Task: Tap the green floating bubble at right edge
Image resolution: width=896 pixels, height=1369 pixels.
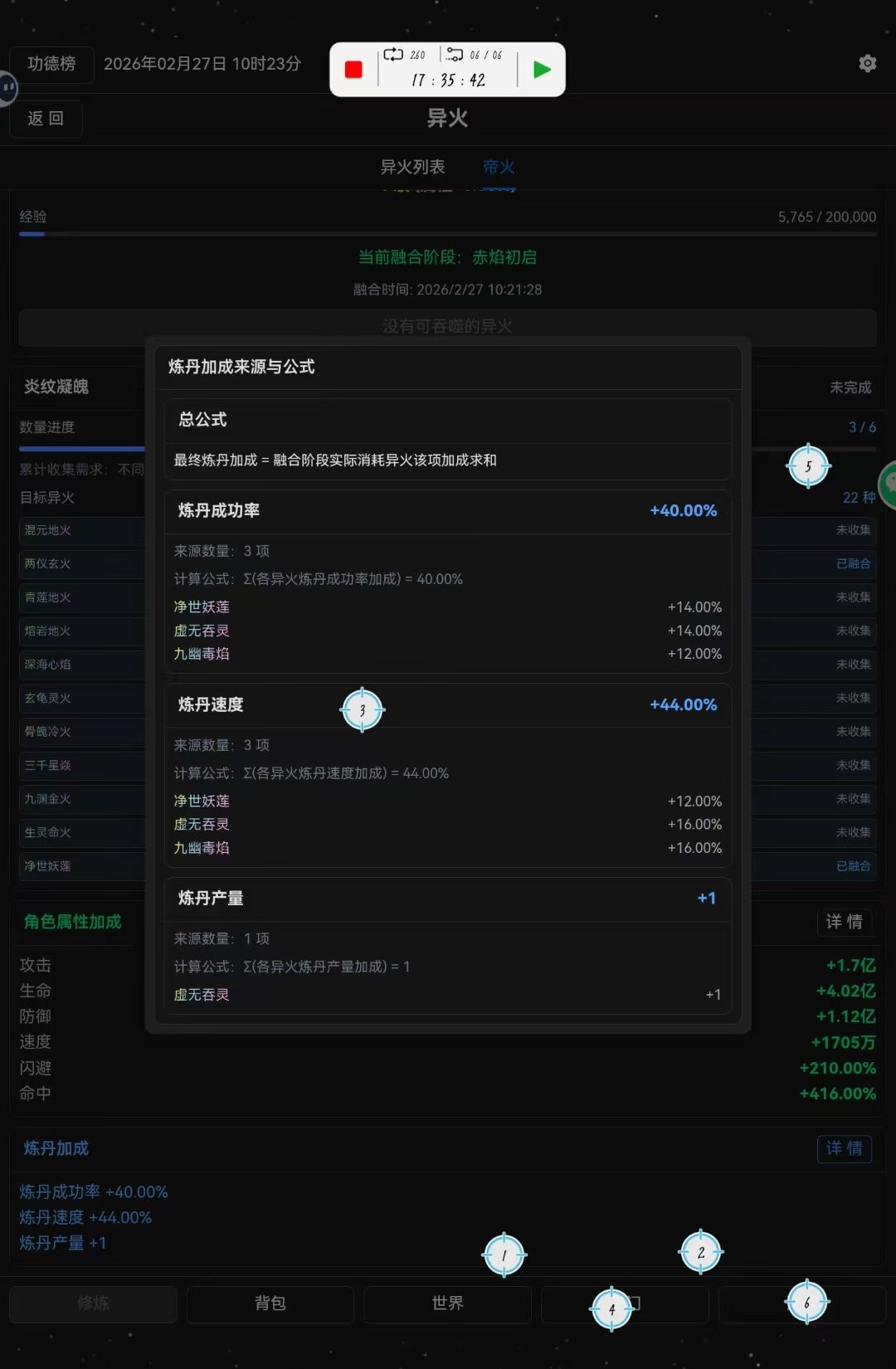Action: click(x=889, y=485)
